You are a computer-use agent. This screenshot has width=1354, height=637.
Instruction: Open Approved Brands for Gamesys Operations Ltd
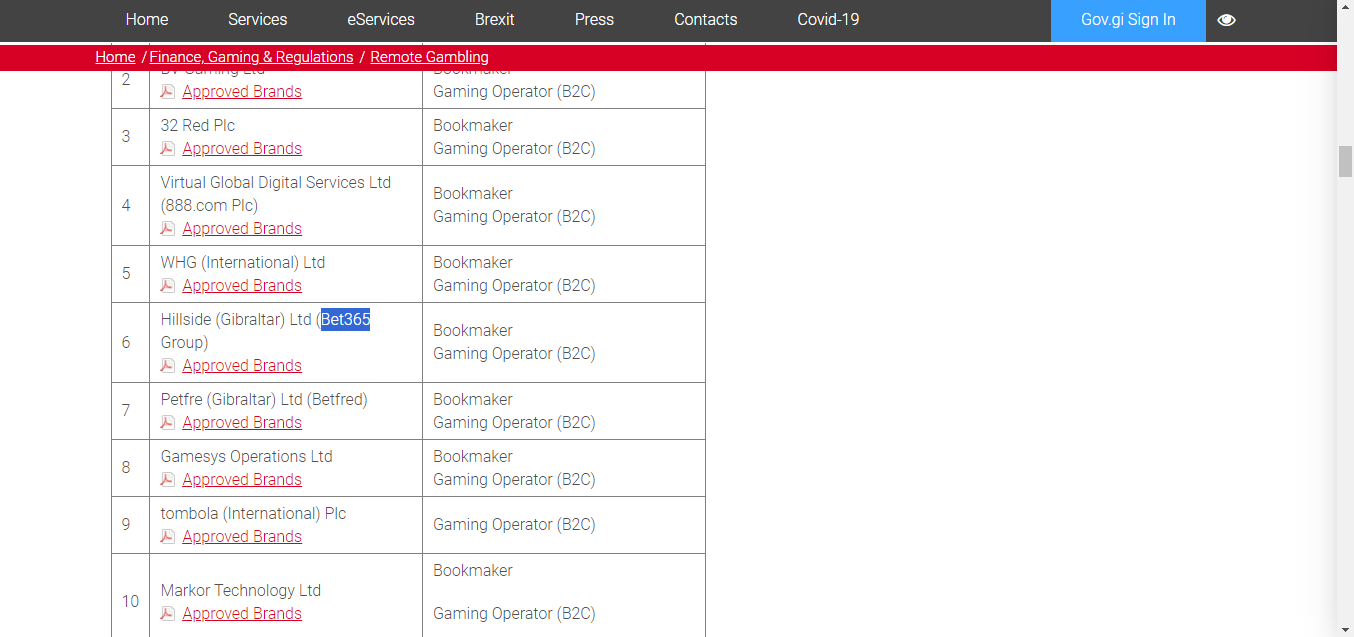pyautogui.click(x=242, y=479)
